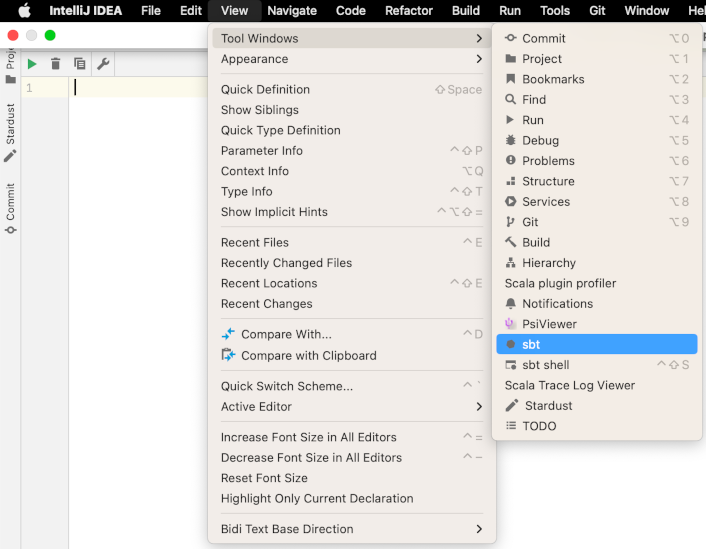Open the Commit side tool window

pyautogui.click(x=11, y=208)
